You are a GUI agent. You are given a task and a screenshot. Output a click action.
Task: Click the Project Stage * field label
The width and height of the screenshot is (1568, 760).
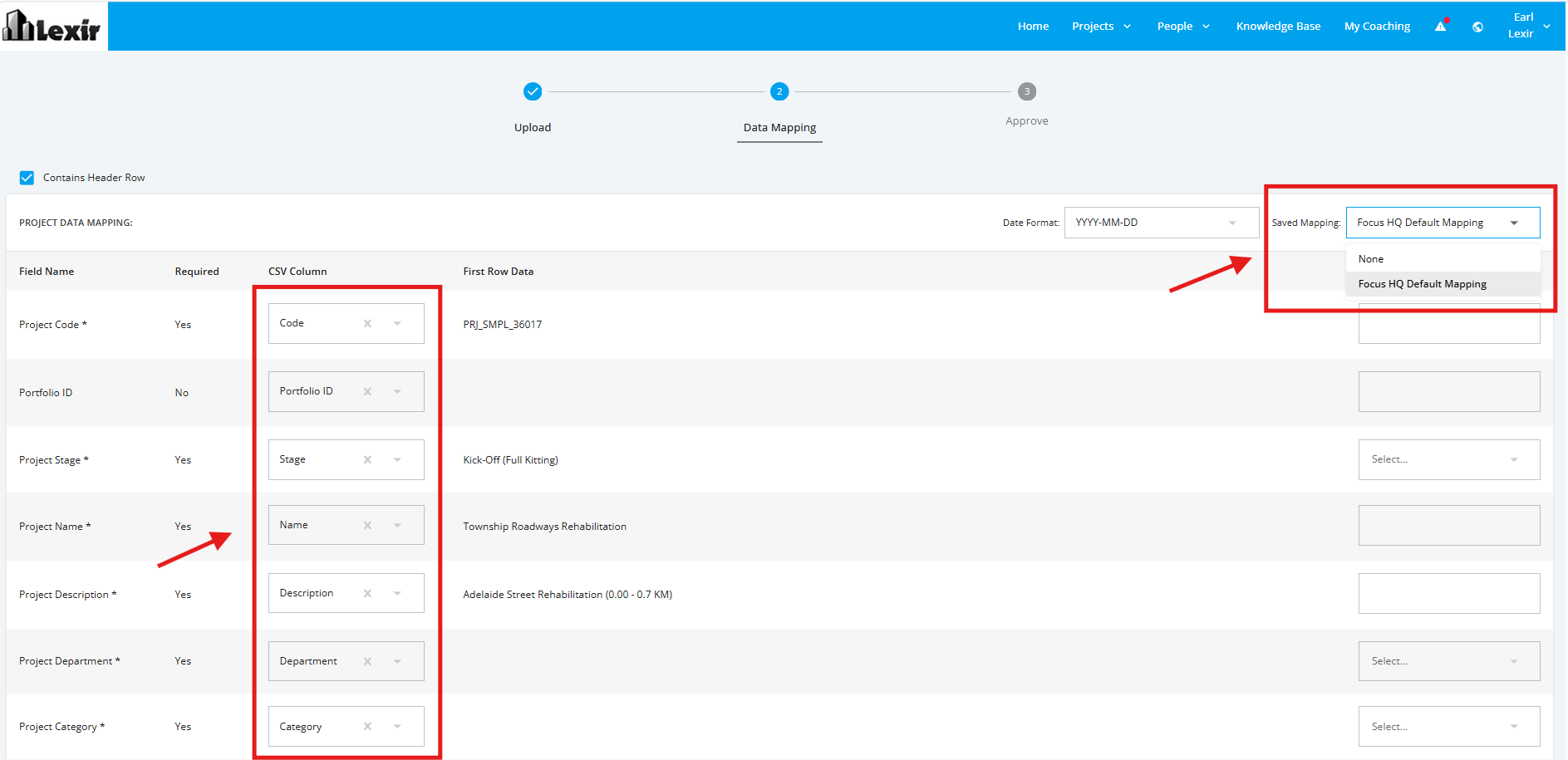tap(54, 460)
